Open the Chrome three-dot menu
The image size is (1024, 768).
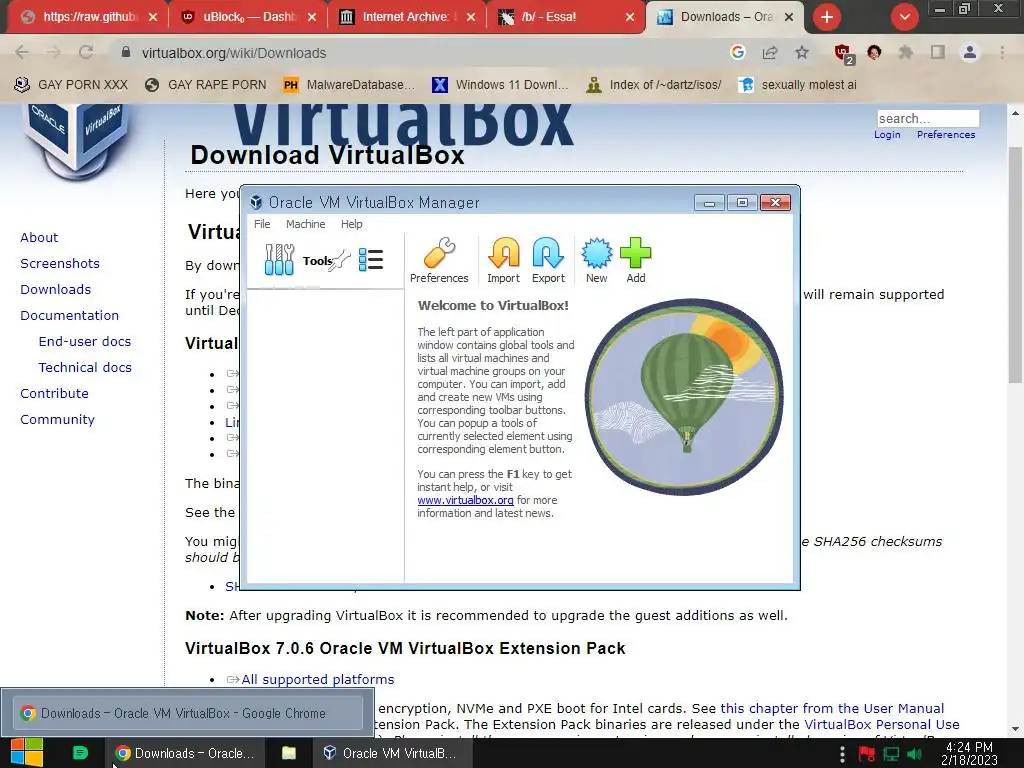click(x=1002, y=53)
